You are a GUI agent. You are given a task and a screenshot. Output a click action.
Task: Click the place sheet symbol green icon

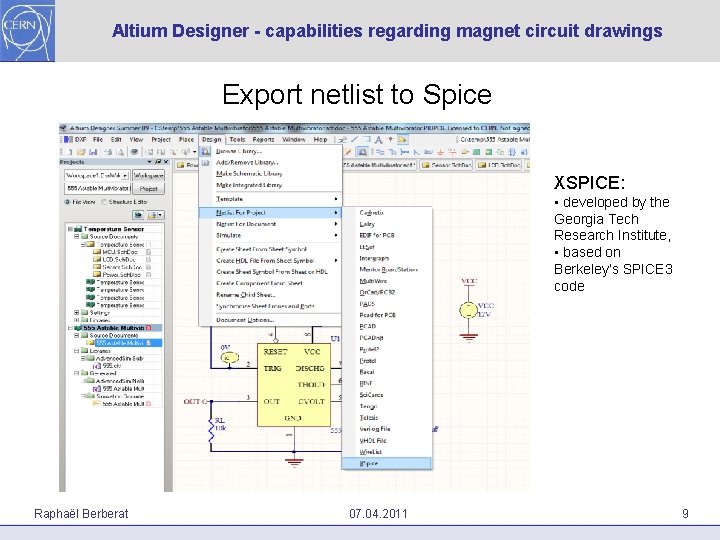tap(477, 152)
